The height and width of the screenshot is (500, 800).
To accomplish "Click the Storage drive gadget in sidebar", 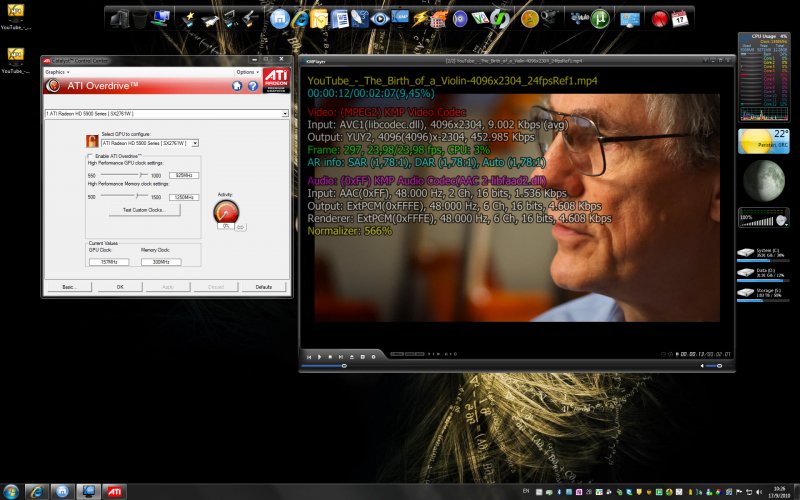I will 763,293.
